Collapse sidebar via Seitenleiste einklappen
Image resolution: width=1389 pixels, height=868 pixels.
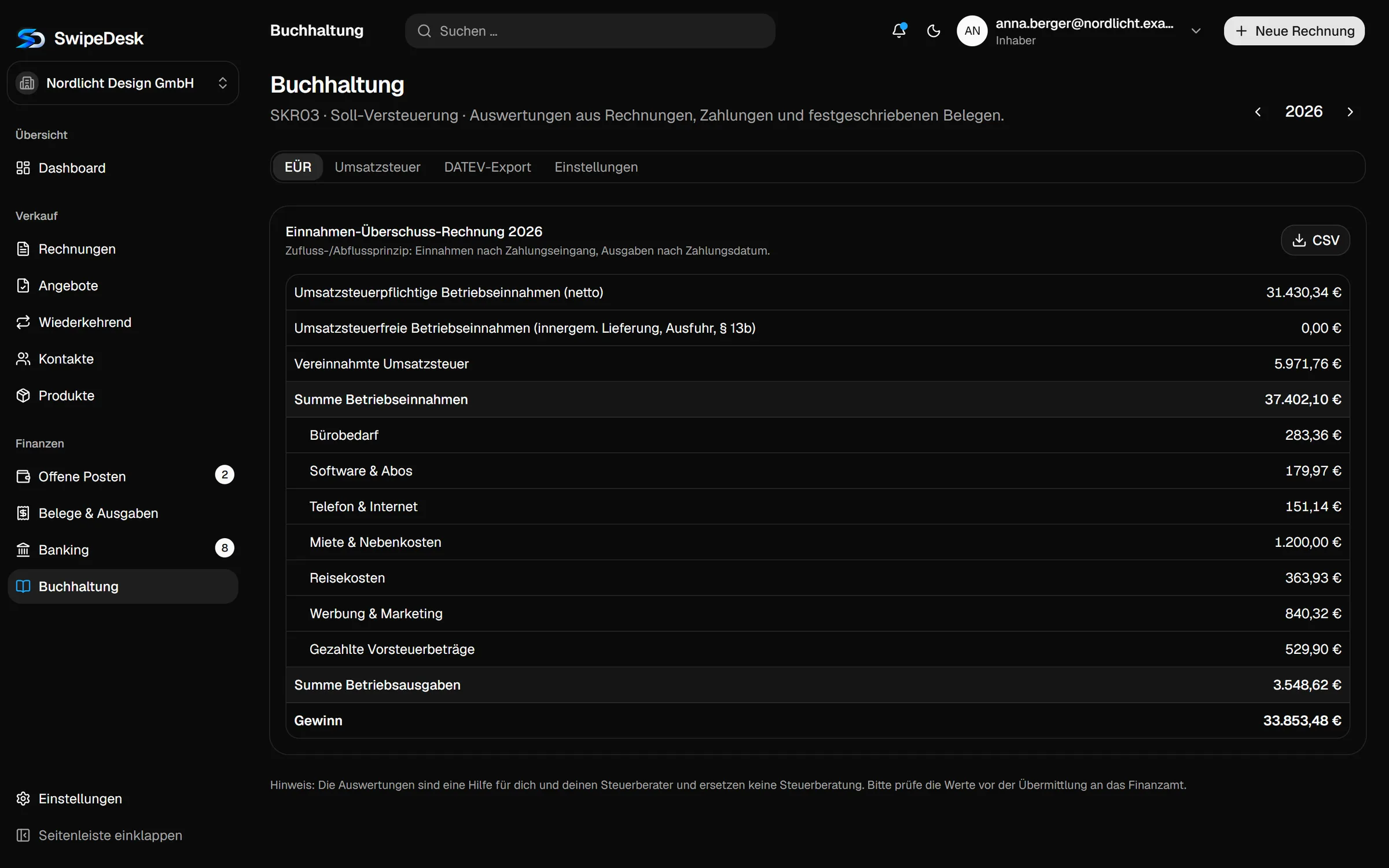[x=123, y=836]
